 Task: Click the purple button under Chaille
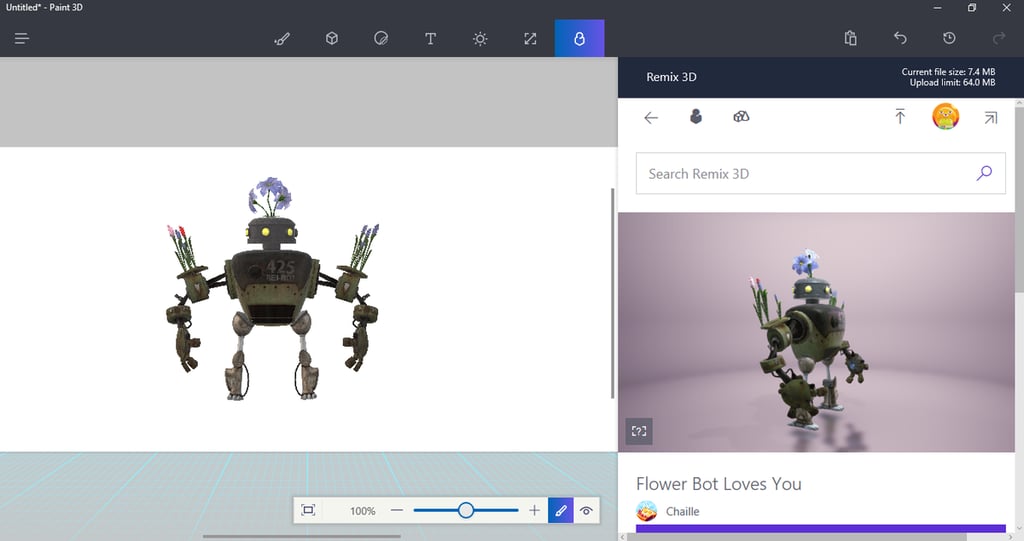(x=820, y=529)
